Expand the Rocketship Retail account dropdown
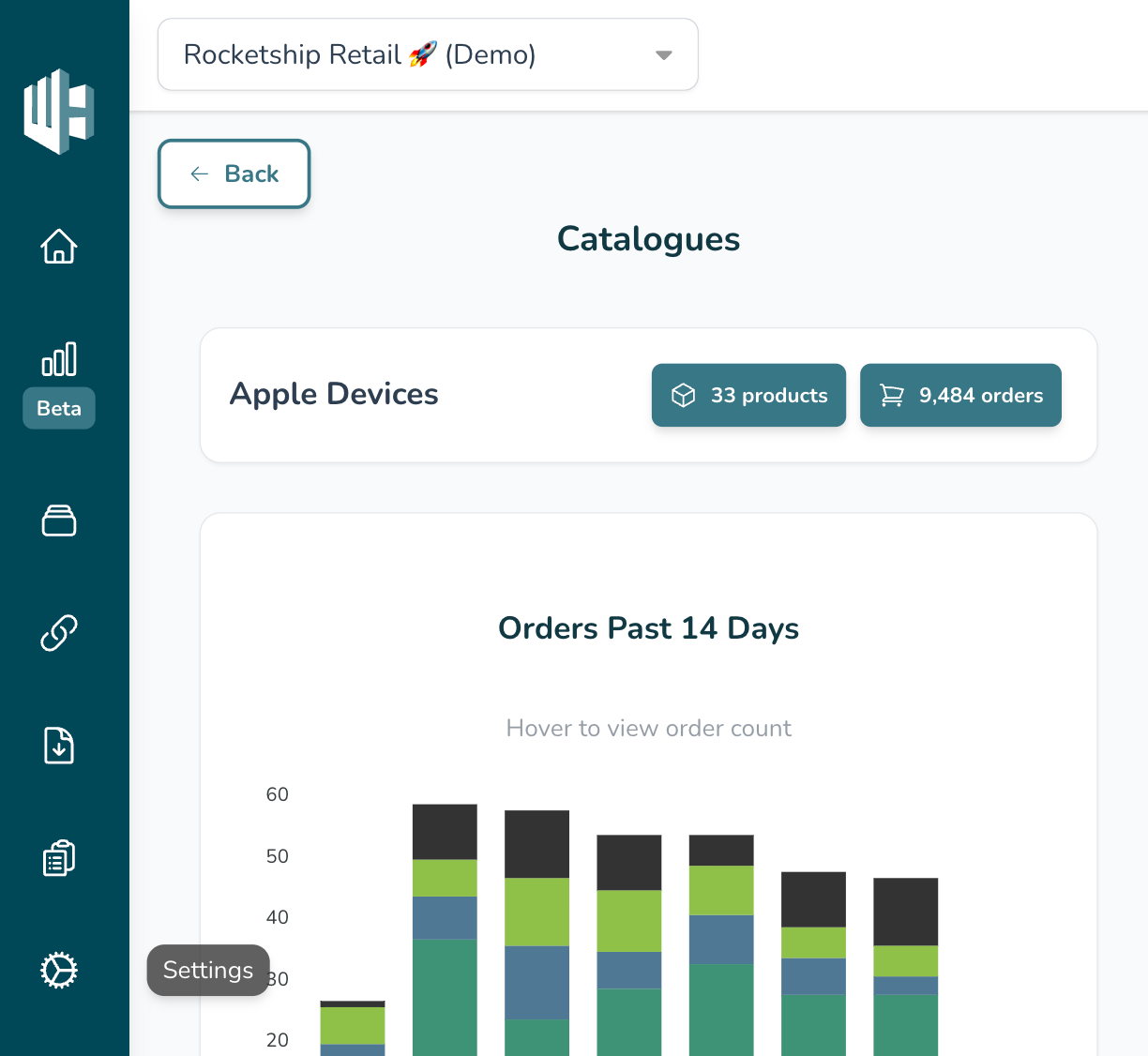 point(428,54)
